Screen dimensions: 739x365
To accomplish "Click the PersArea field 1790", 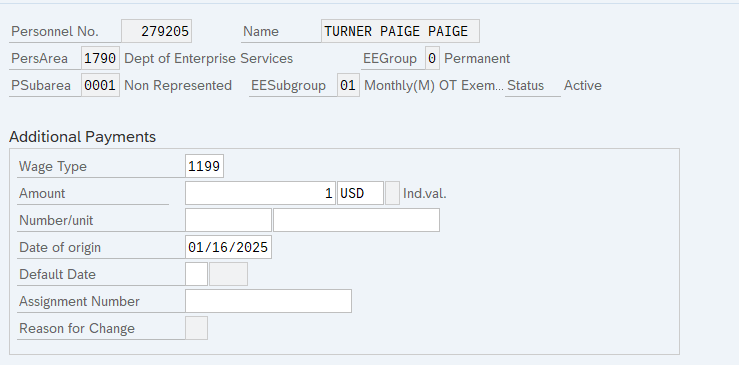I will coord(100,58).
